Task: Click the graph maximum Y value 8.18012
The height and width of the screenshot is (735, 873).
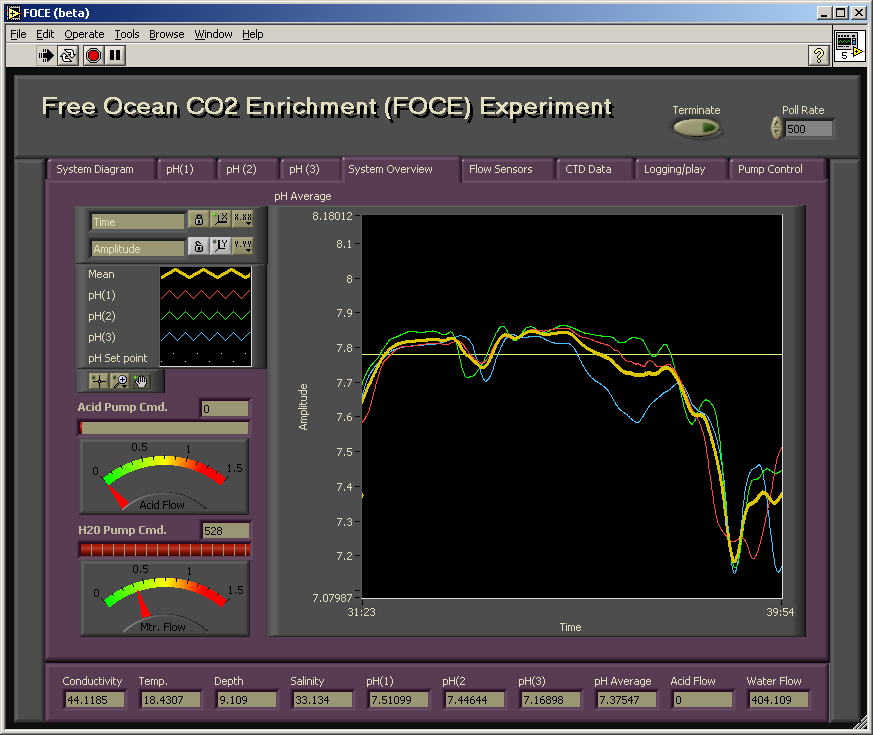Action: tap(332, 216)
